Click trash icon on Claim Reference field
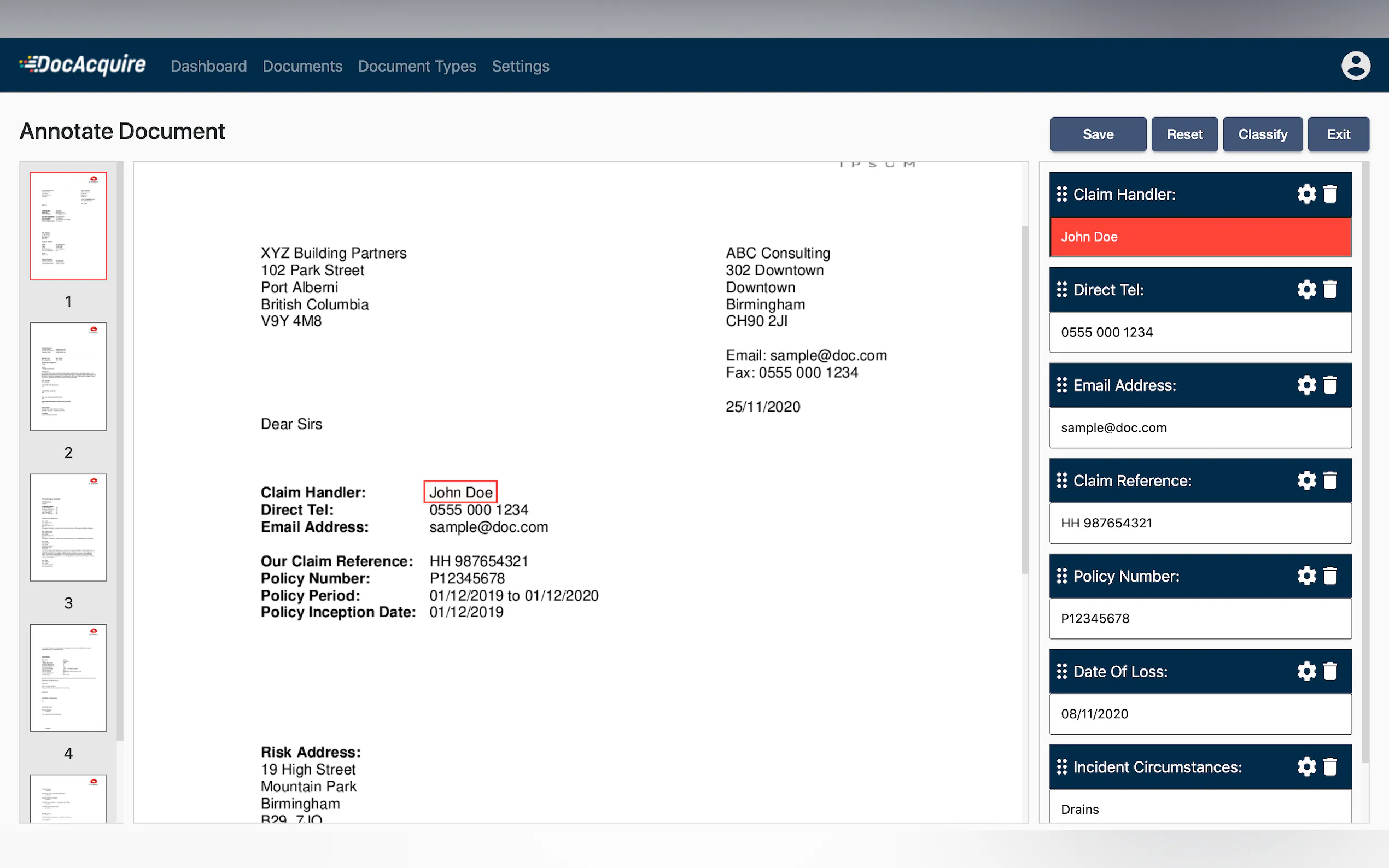This screenshot has width=1389, height=868. click(1330, 480)
